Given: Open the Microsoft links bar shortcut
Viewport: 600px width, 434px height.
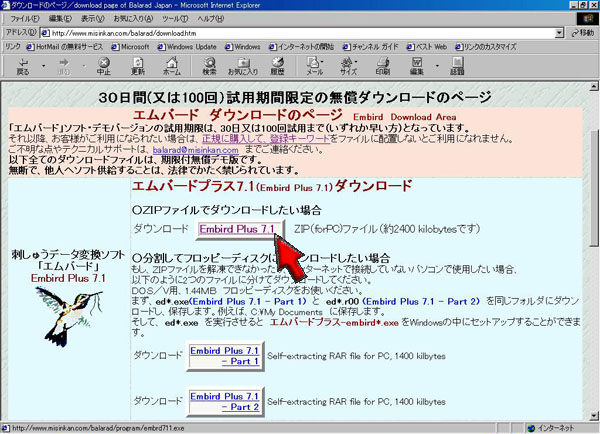Looking at the screenshot, I should click(130, 47).
